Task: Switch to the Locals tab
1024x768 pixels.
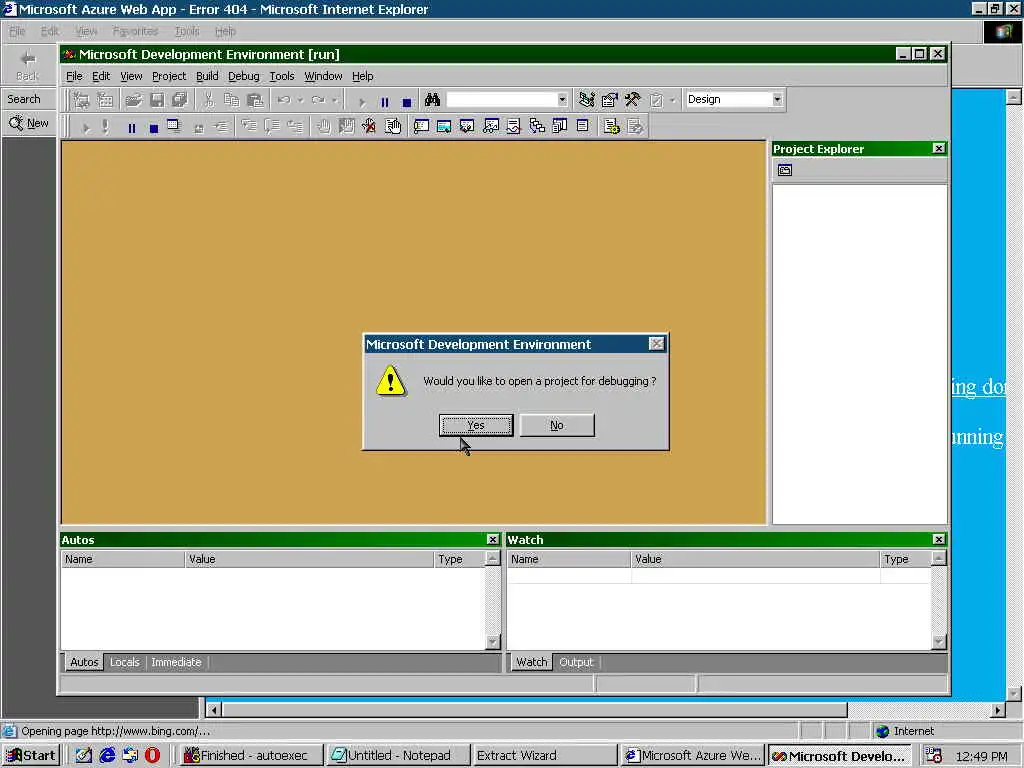Action: tap(125, 662)
